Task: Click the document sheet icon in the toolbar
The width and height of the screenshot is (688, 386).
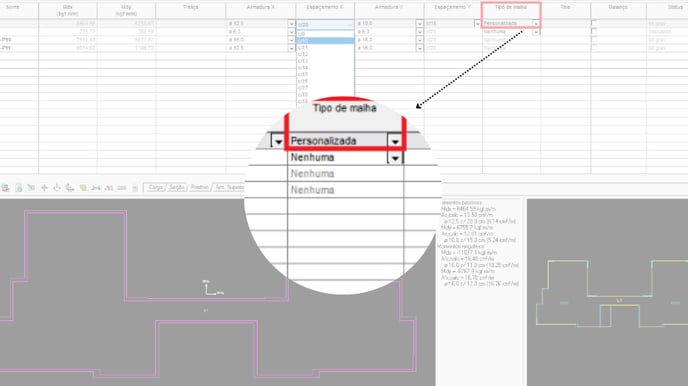Action: (x=18, y=188)
